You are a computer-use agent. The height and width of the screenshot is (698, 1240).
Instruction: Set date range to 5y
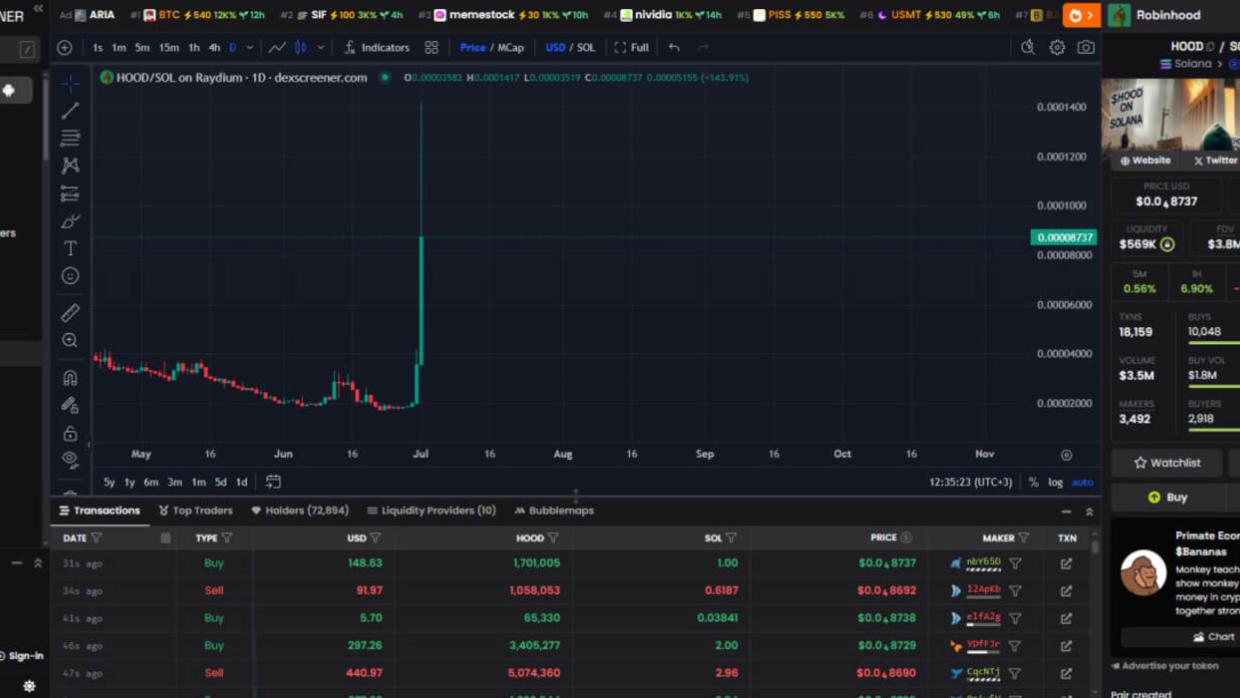[109, 482]
